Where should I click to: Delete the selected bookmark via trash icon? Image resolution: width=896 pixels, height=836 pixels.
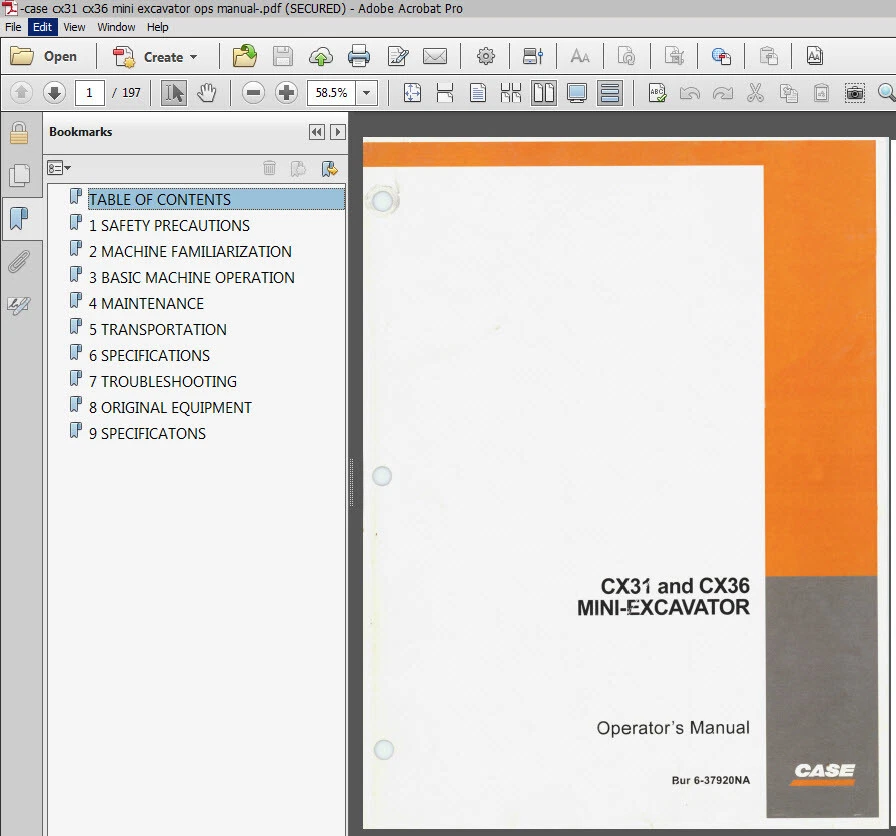[270, 168]
